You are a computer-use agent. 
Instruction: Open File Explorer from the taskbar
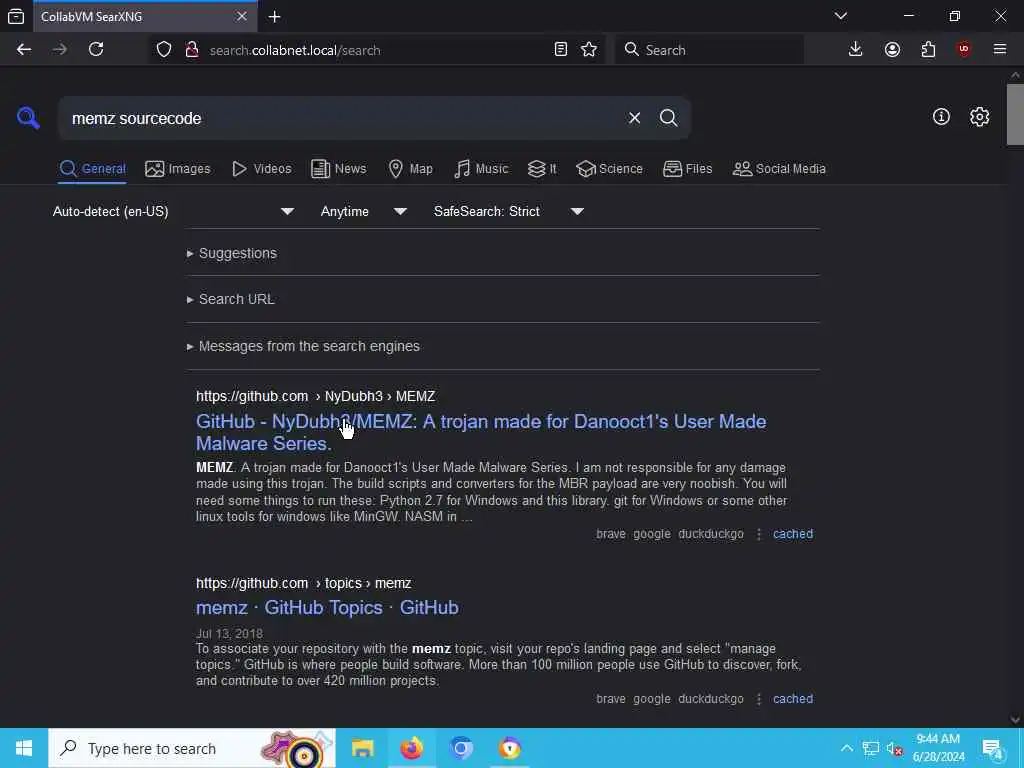(362, 748)
